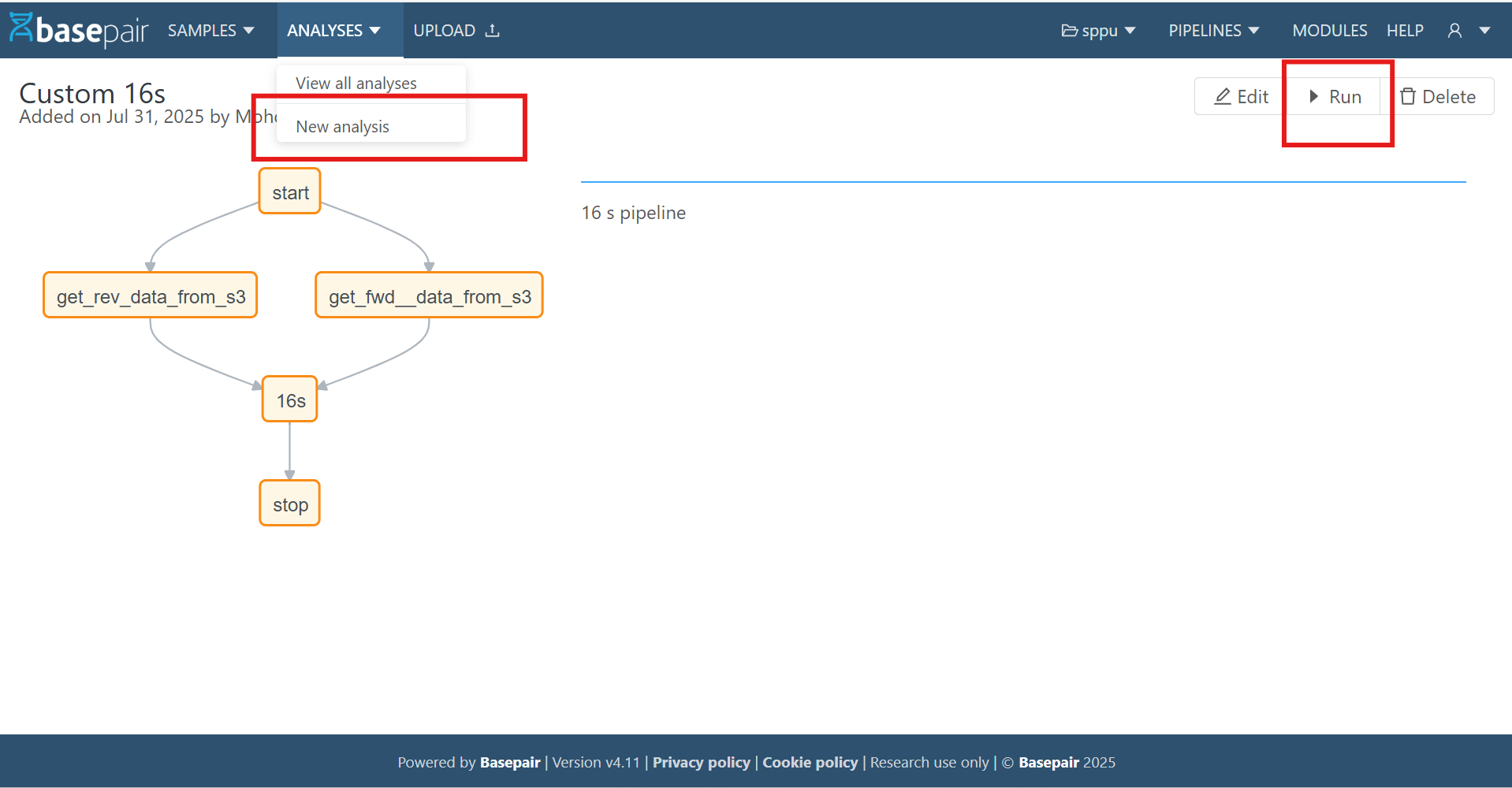Screen dimensions: 1512x788
Task: Open the HELP menu item
Action: [1405, 30]
